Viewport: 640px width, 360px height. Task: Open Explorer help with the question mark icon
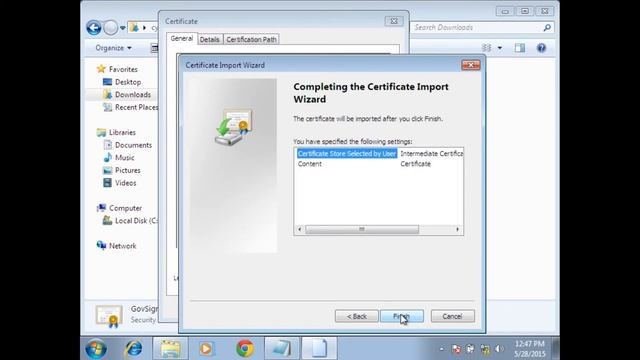point(541,48)
